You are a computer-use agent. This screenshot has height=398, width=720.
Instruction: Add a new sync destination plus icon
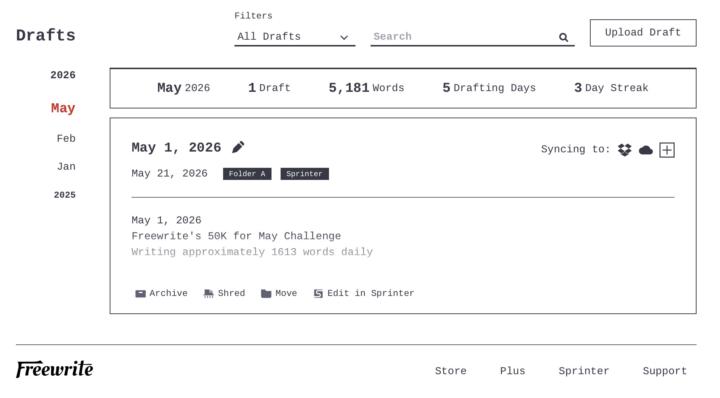[667, 150]
